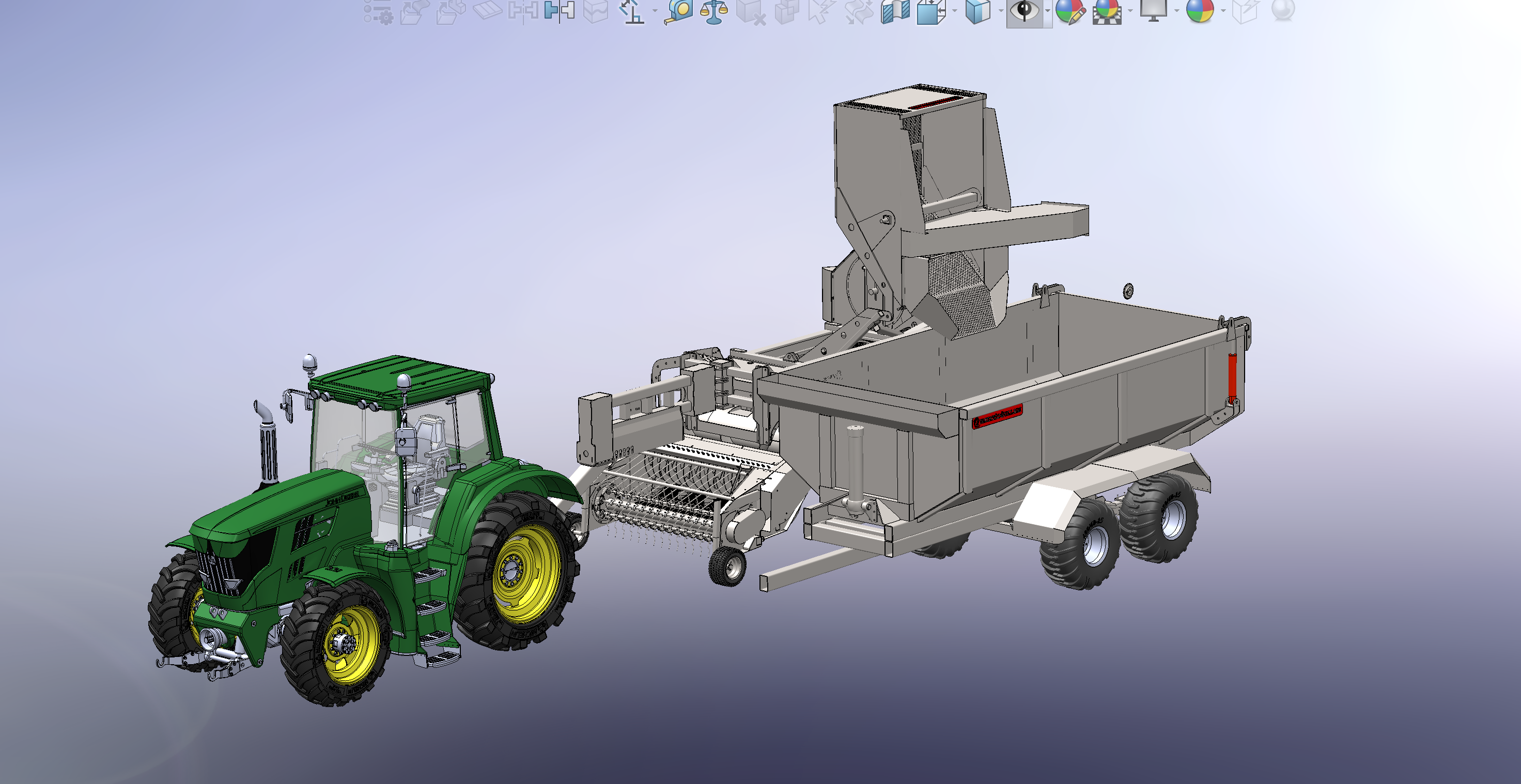Open dropdown arrow beside Apply Scene icon

(1130, 11)
